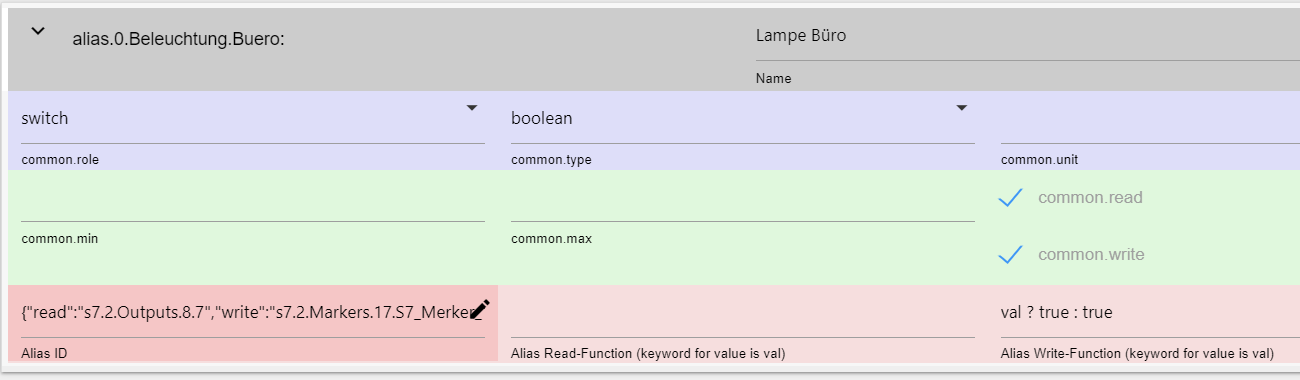Toggle the common.write checkmark

click(1010, 255)
